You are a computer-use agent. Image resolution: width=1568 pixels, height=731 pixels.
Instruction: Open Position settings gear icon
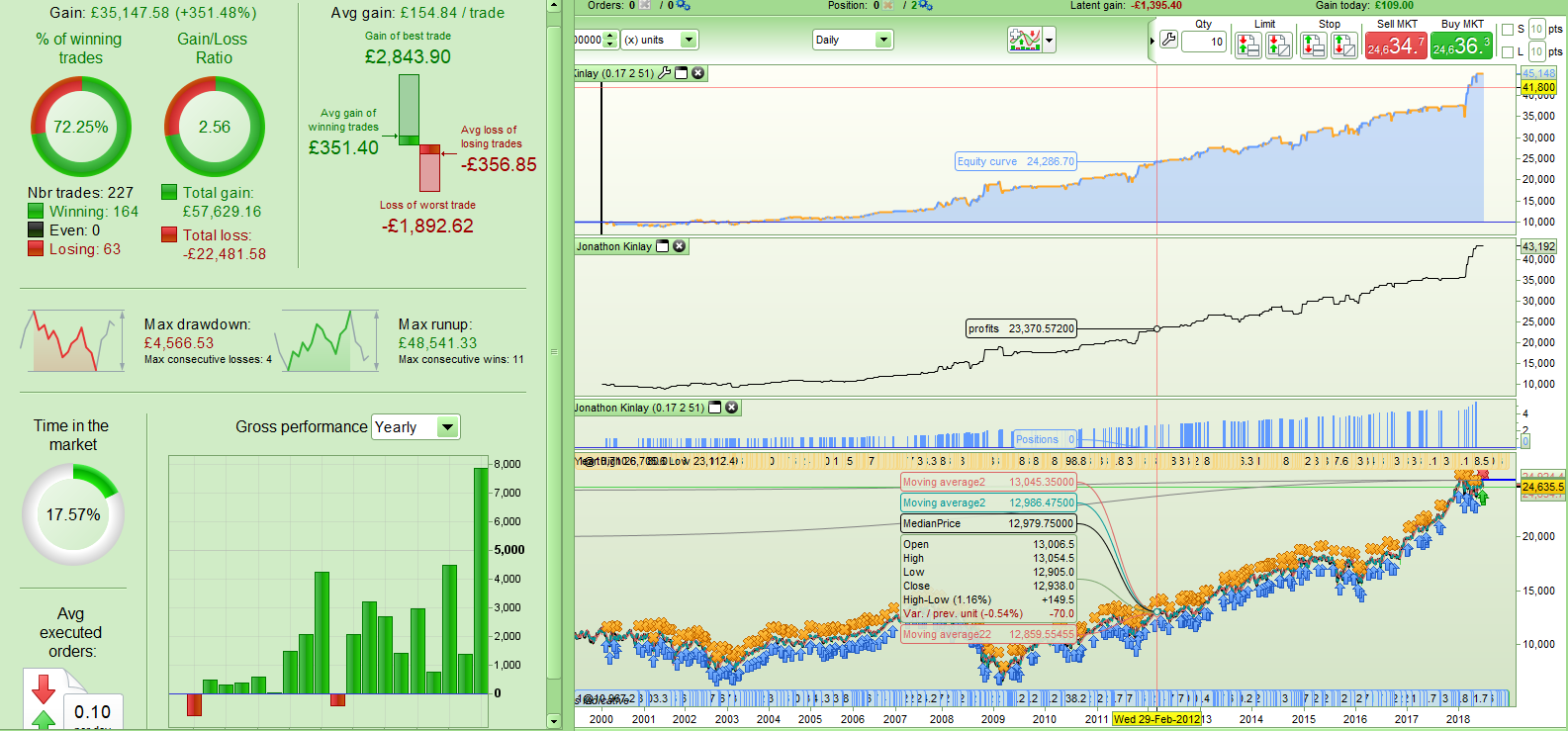point(926,6)
